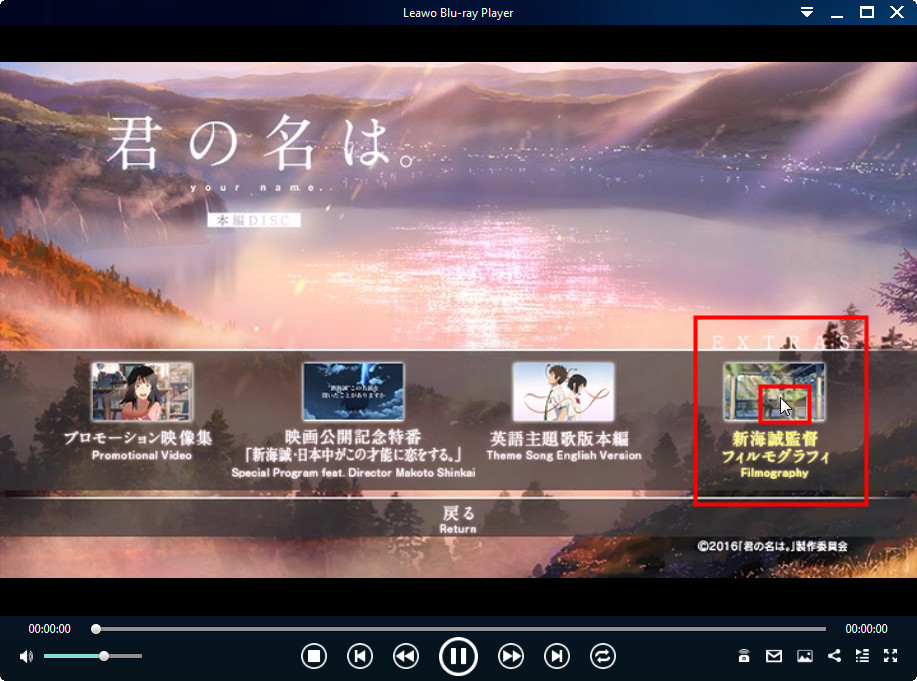
Task: Skip to the next chapter
Action: pyautogui.click(x=557, y=656)
